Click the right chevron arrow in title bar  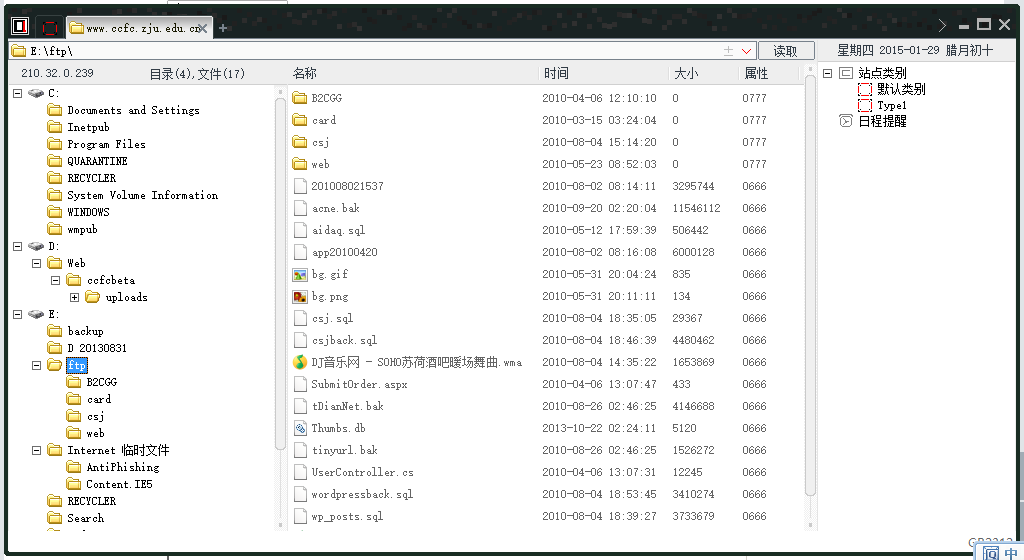coord(942,25)
